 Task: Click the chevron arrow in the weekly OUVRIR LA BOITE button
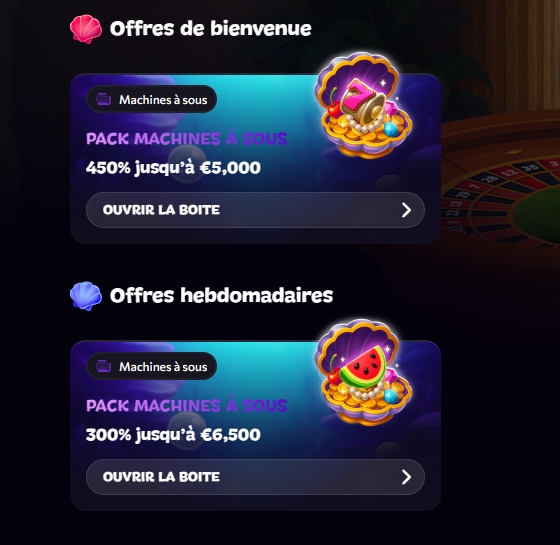[406, 477]
